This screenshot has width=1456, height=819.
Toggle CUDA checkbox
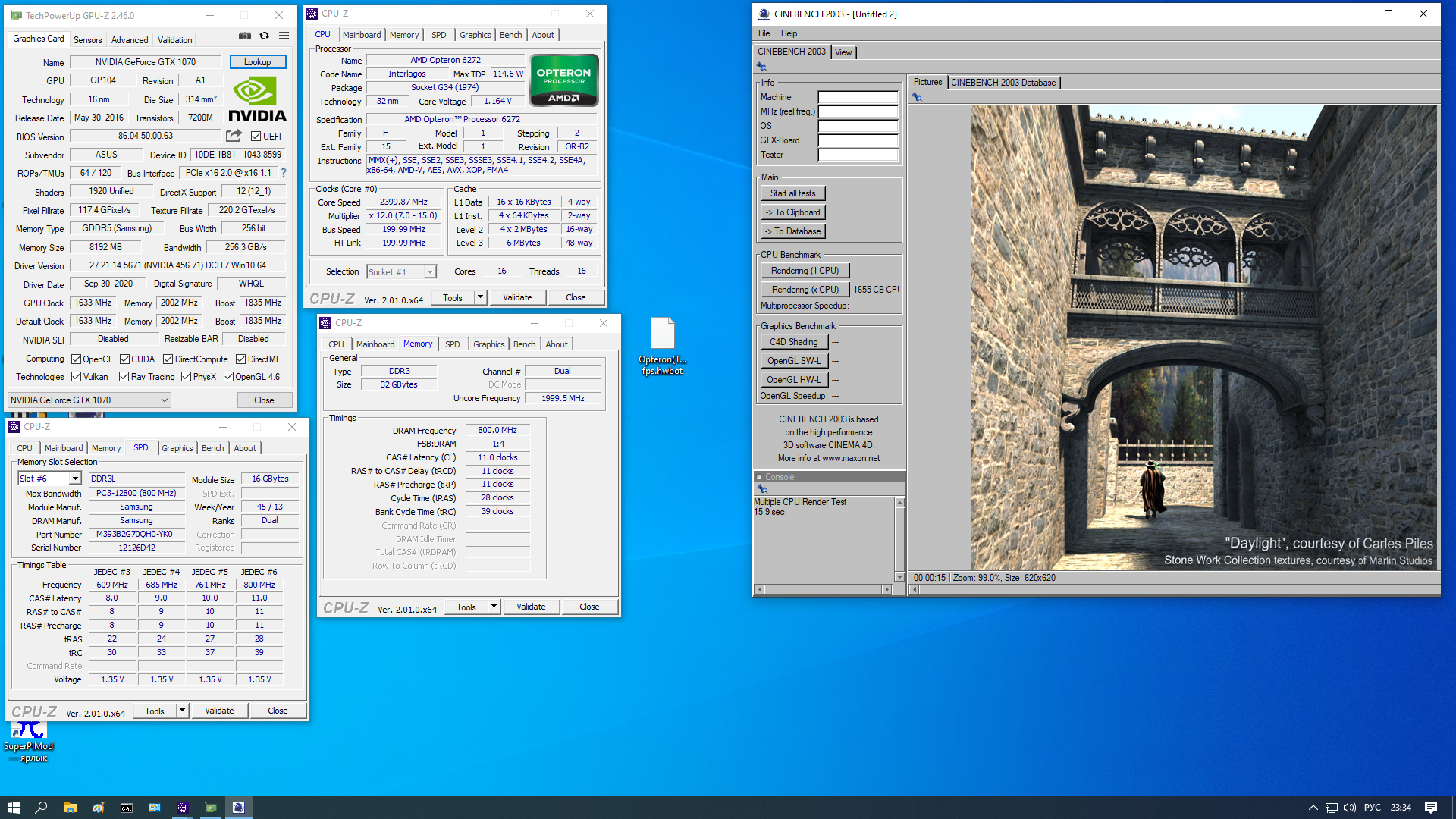[x=124, y=359]
